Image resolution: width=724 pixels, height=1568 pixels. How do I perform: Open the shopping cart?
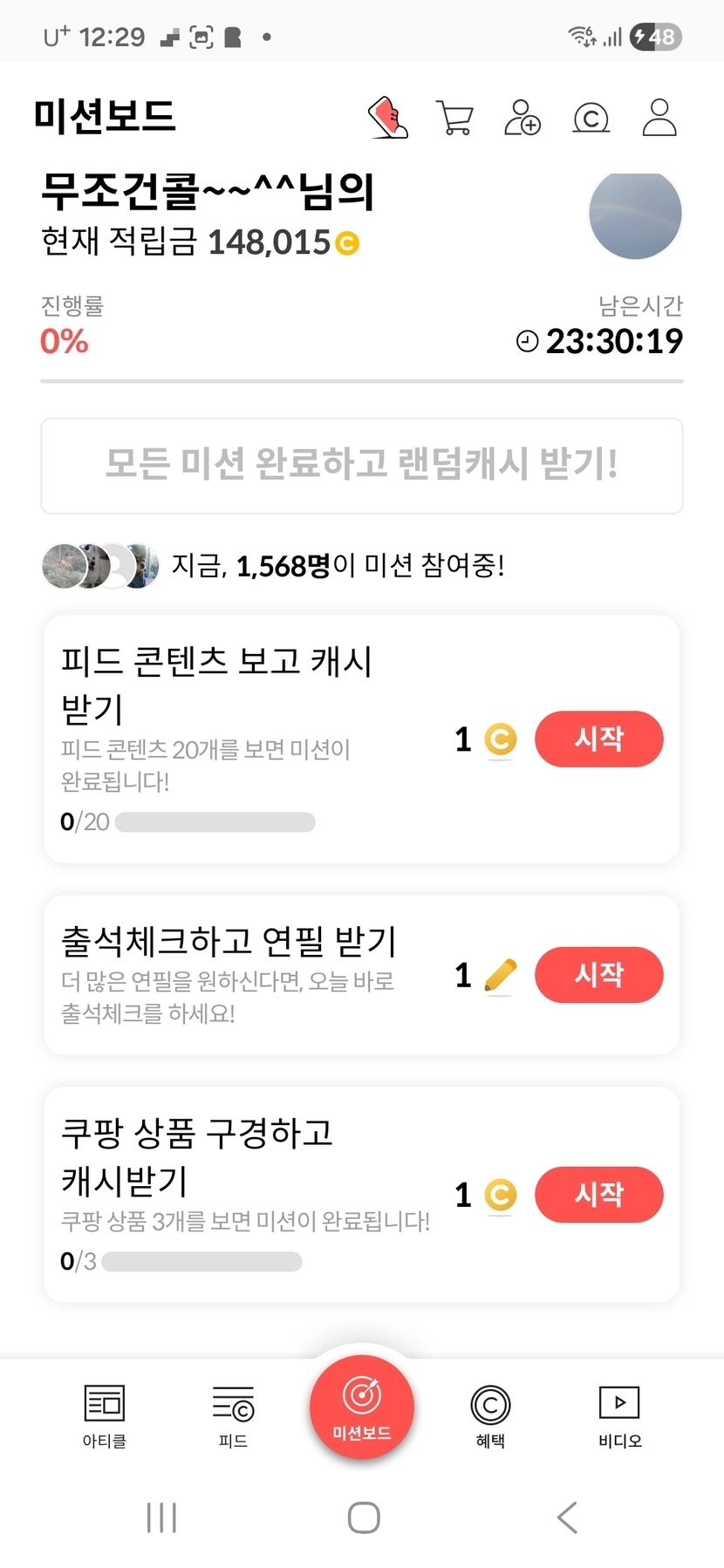click(454, 118)
